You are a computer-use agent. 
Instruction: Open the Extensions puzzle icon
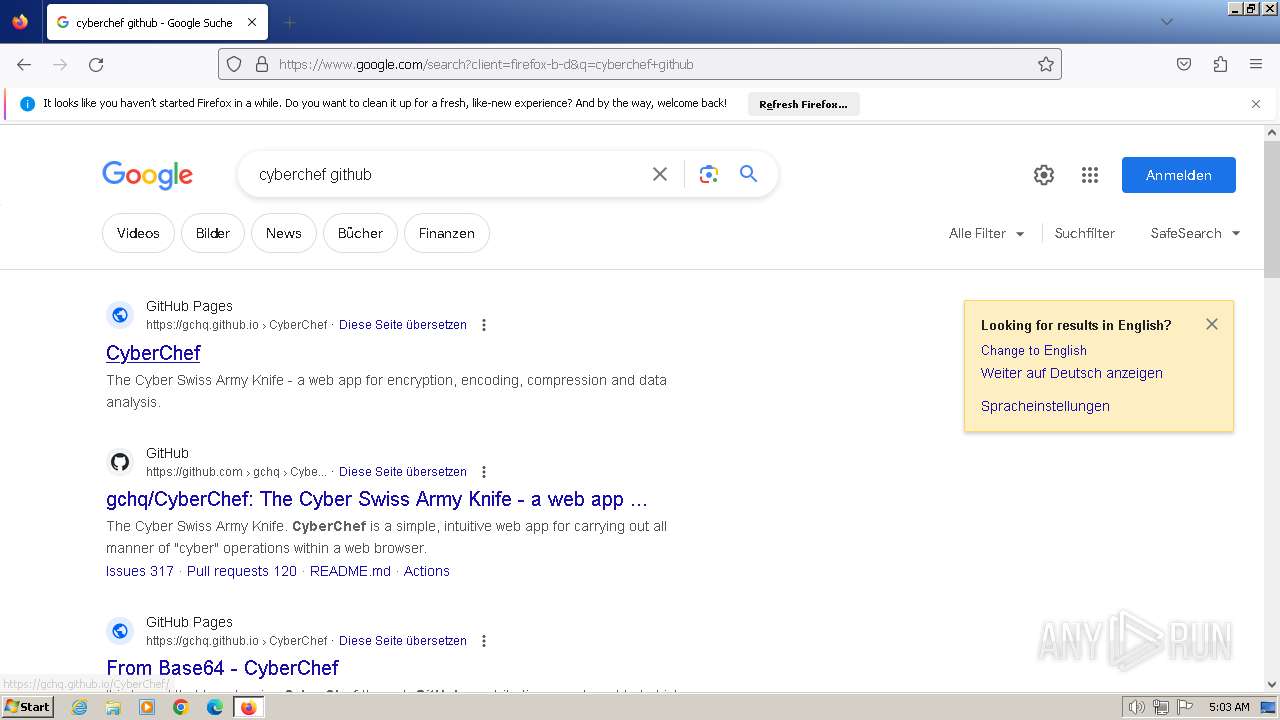pyautogui.click(x=1220, y=64)
